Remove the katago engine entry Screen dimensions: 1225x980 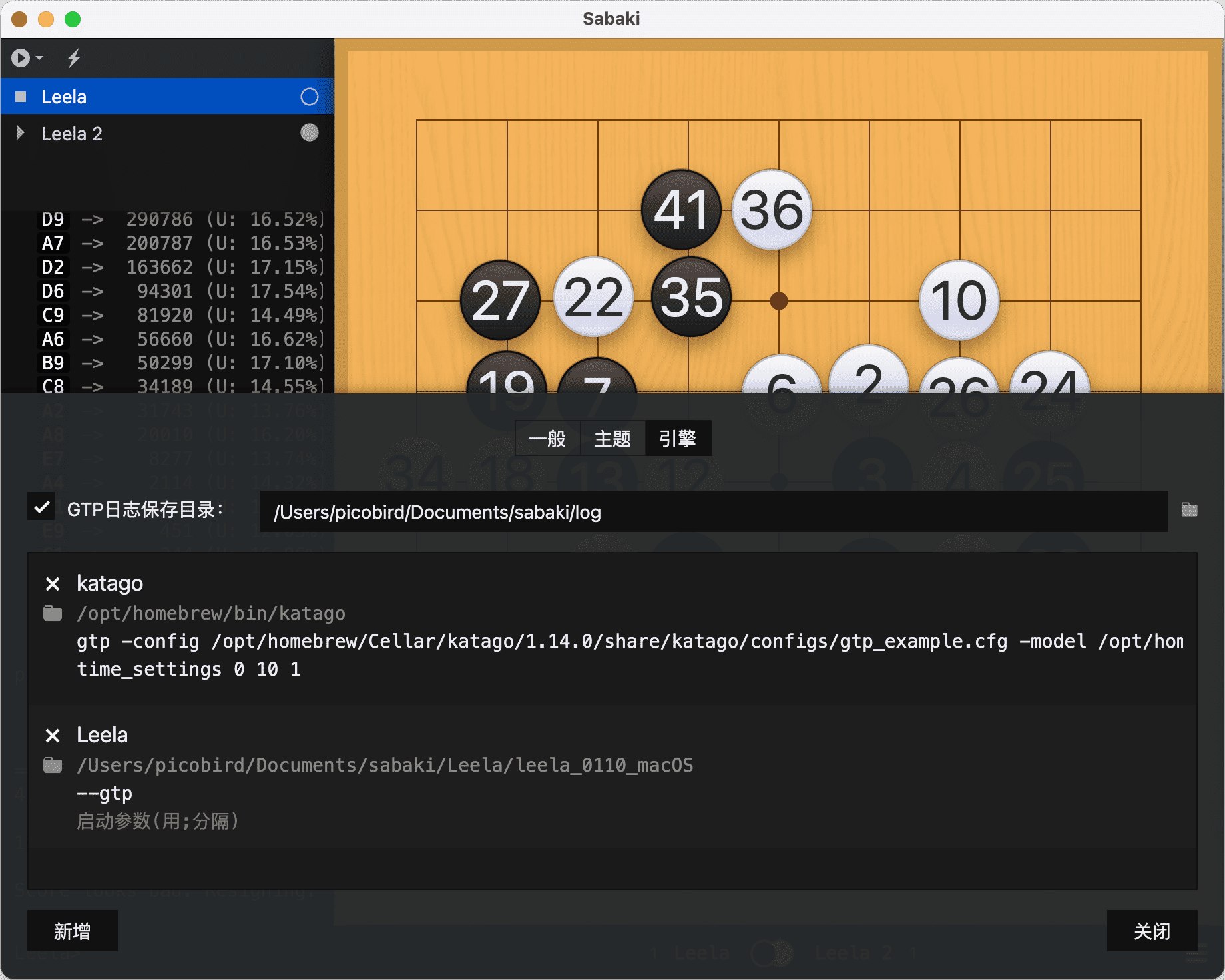pyautogui.click(x=53, y=584)
